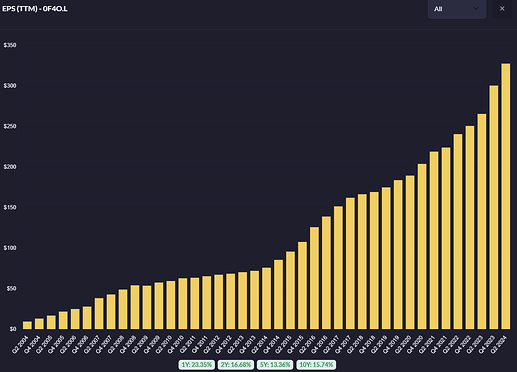
Task: Open the All time range dropdown
Action: coord(457,9)
